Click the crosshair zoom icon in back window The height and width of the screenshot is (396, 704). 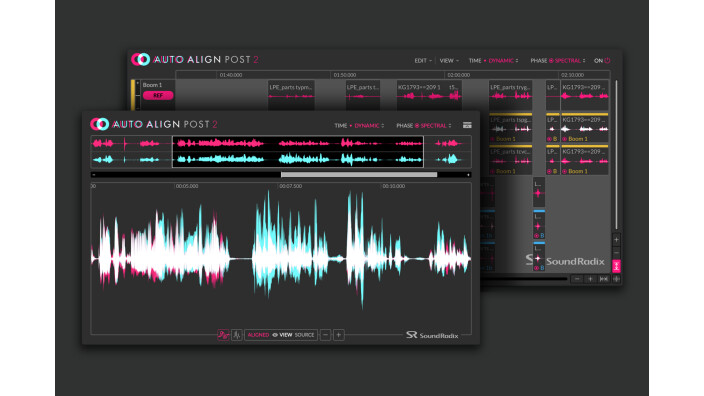pyautogui.click(x=616, y=279)
